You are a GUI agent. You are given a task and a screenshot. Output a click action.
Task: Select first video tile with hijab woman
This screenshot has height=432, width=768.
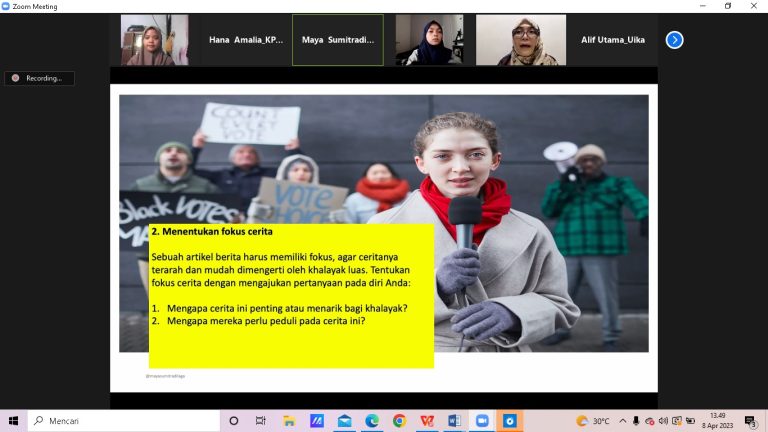coord(155,40)
